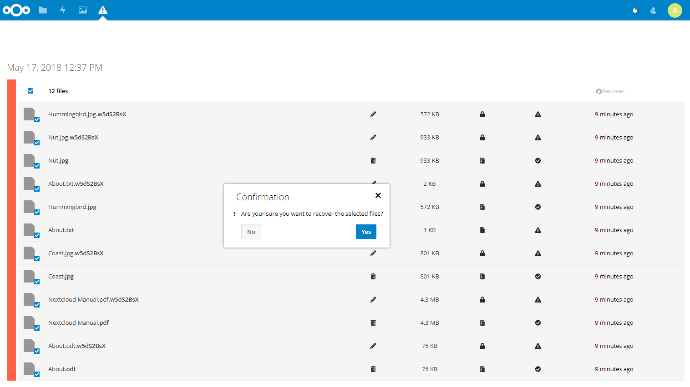Open the user avatar menu
This screenshot has height=387, width=690.
click(x=675, y=11)
